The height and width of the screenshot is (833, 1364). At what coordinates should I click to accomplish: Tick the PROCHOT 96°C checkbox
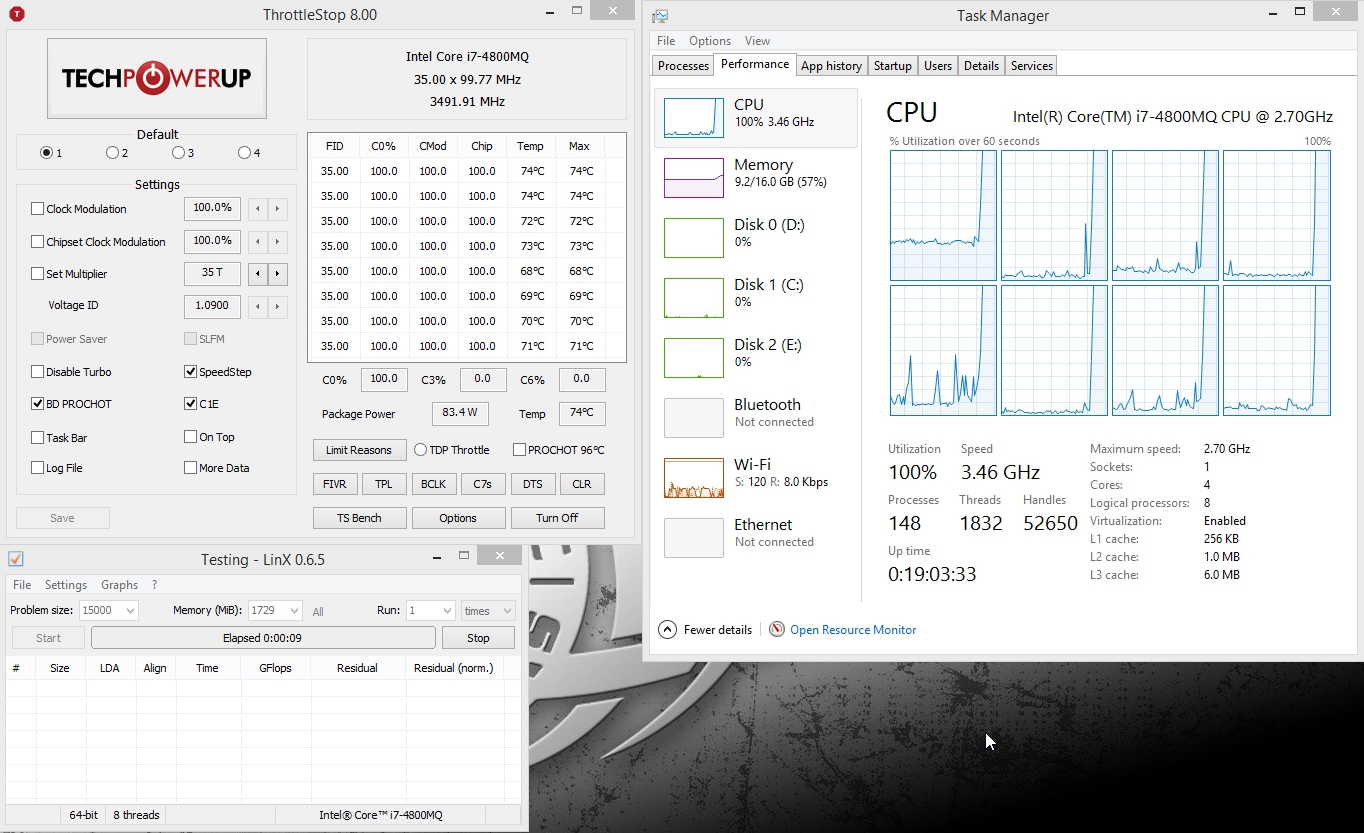519,450
